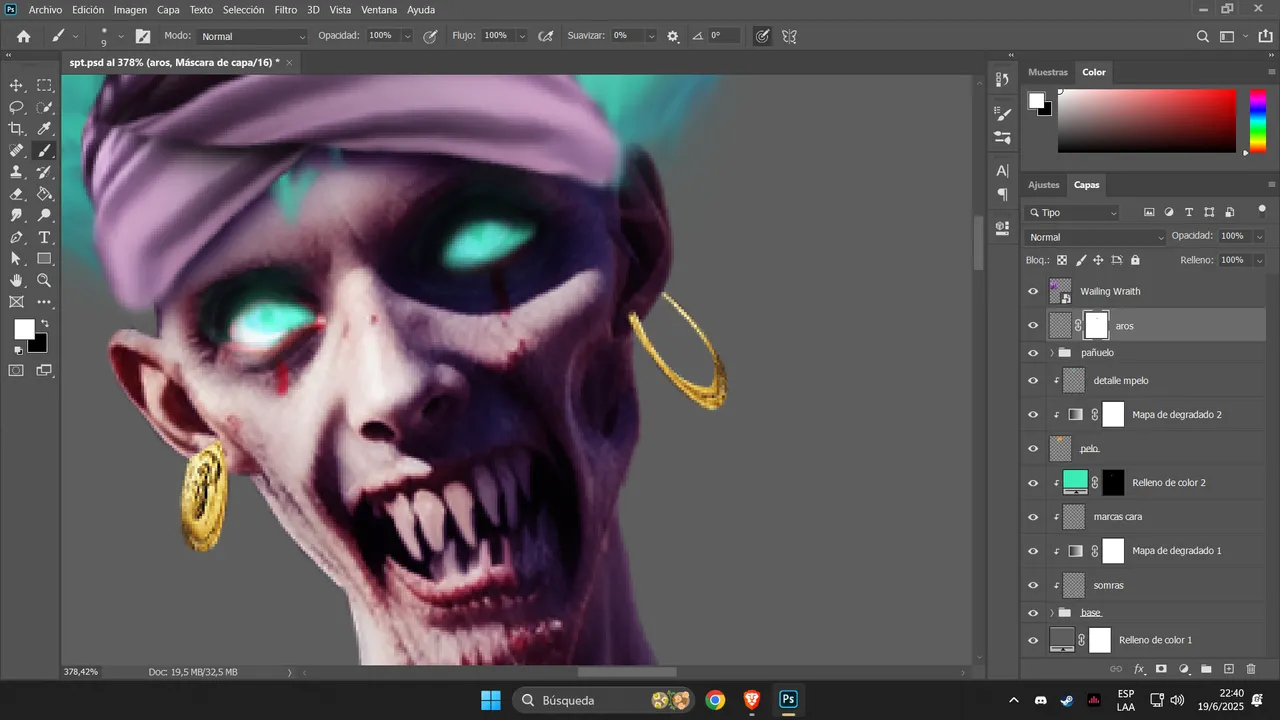Switch to the Ajustes tab

click(x=1044, y=185)
